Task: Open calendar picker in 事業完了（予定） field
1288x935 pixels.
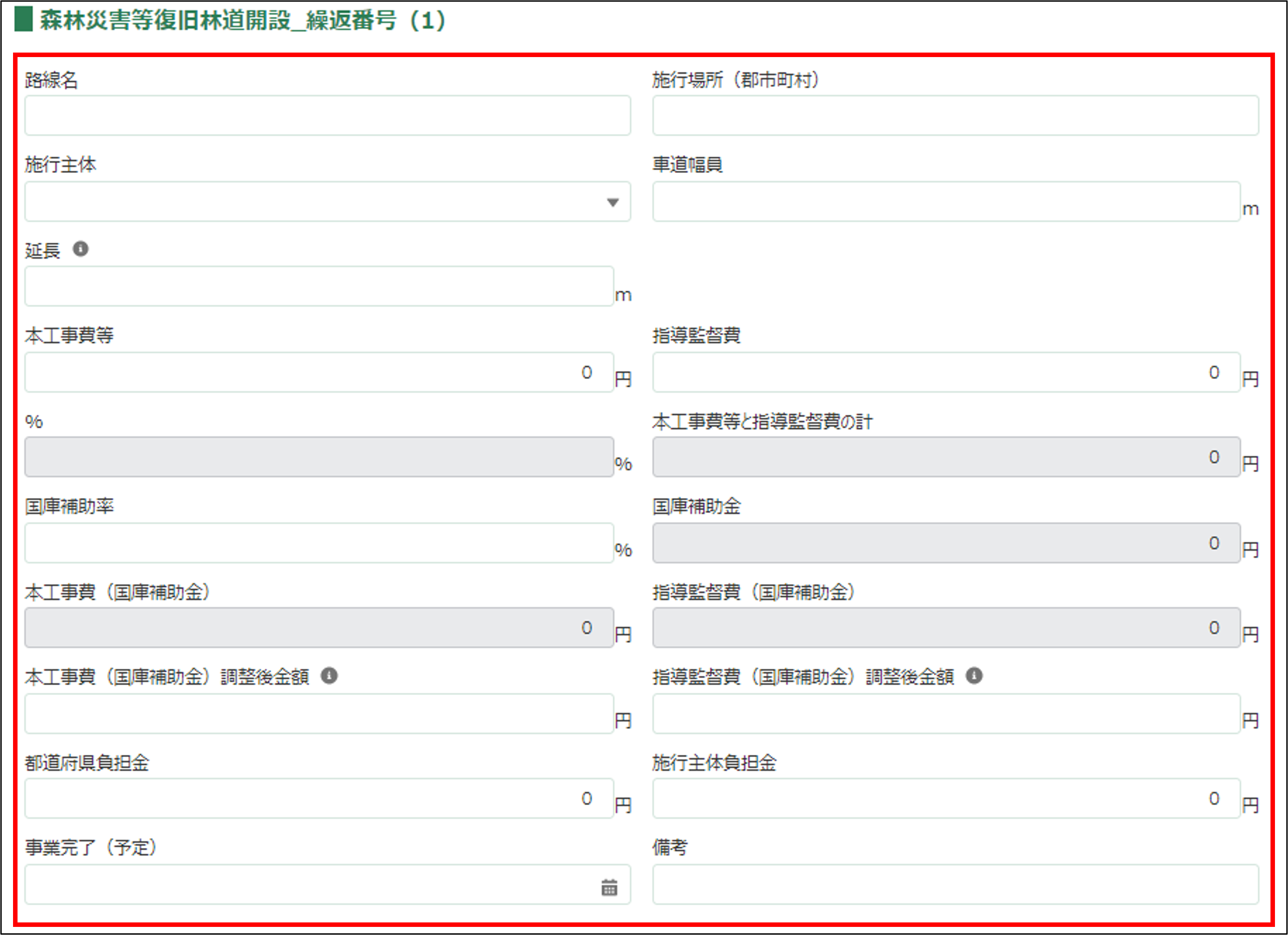Action: pyautogui.click(x=609, y=887)
